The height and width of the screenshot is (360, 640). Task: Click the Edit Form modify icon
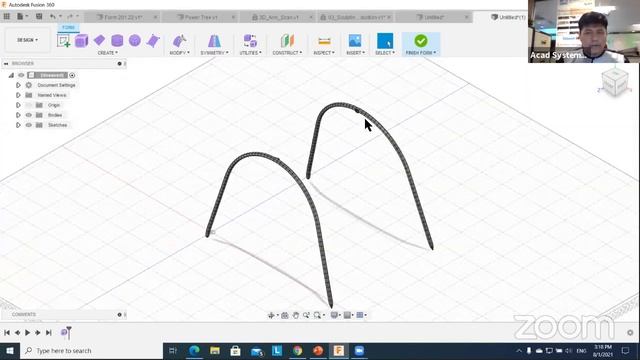179,41
